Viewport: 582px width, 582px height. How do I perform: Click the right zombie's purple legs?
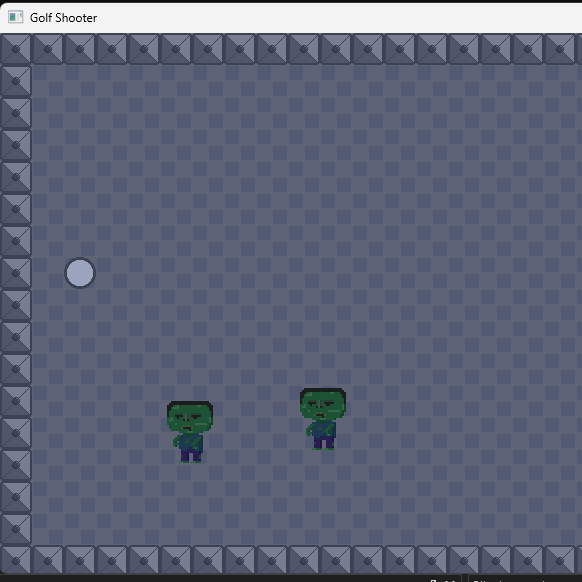tap(324, 442)
